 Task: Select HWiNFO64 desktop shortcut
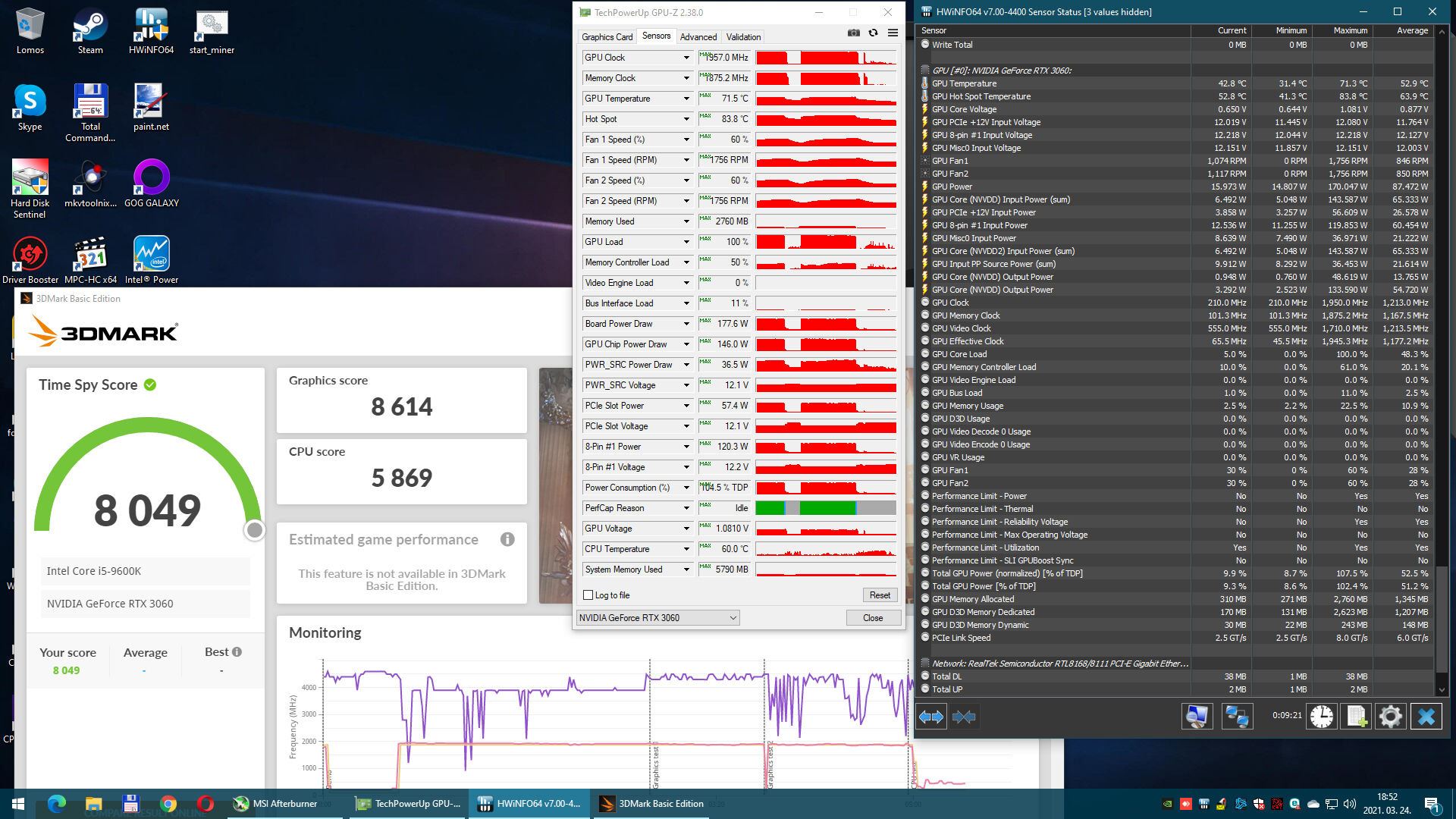pyautogui.click(x=151, y=31)
